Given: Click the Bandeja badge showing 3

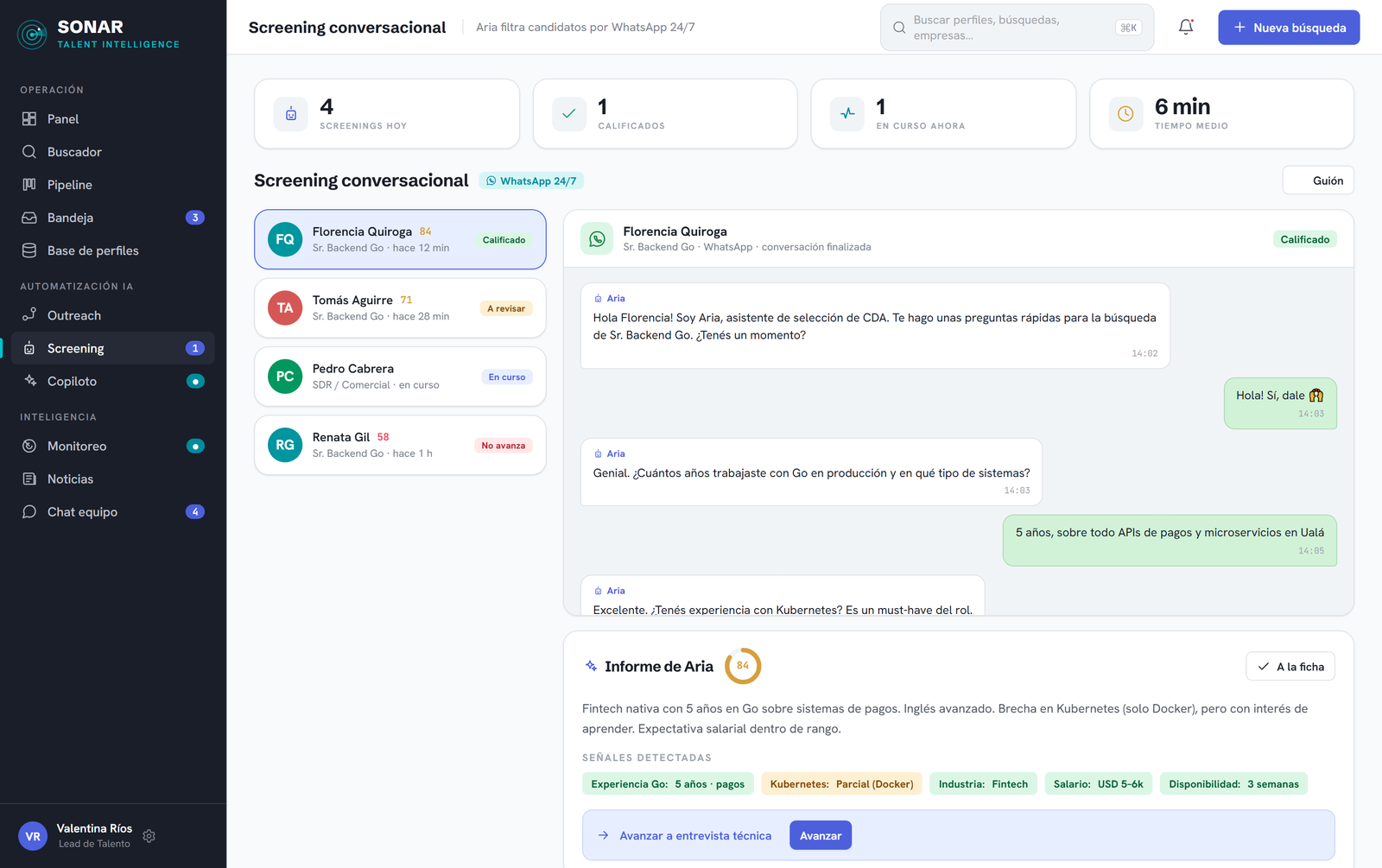Looking at the screenshot, I should (x=195, y=218).
